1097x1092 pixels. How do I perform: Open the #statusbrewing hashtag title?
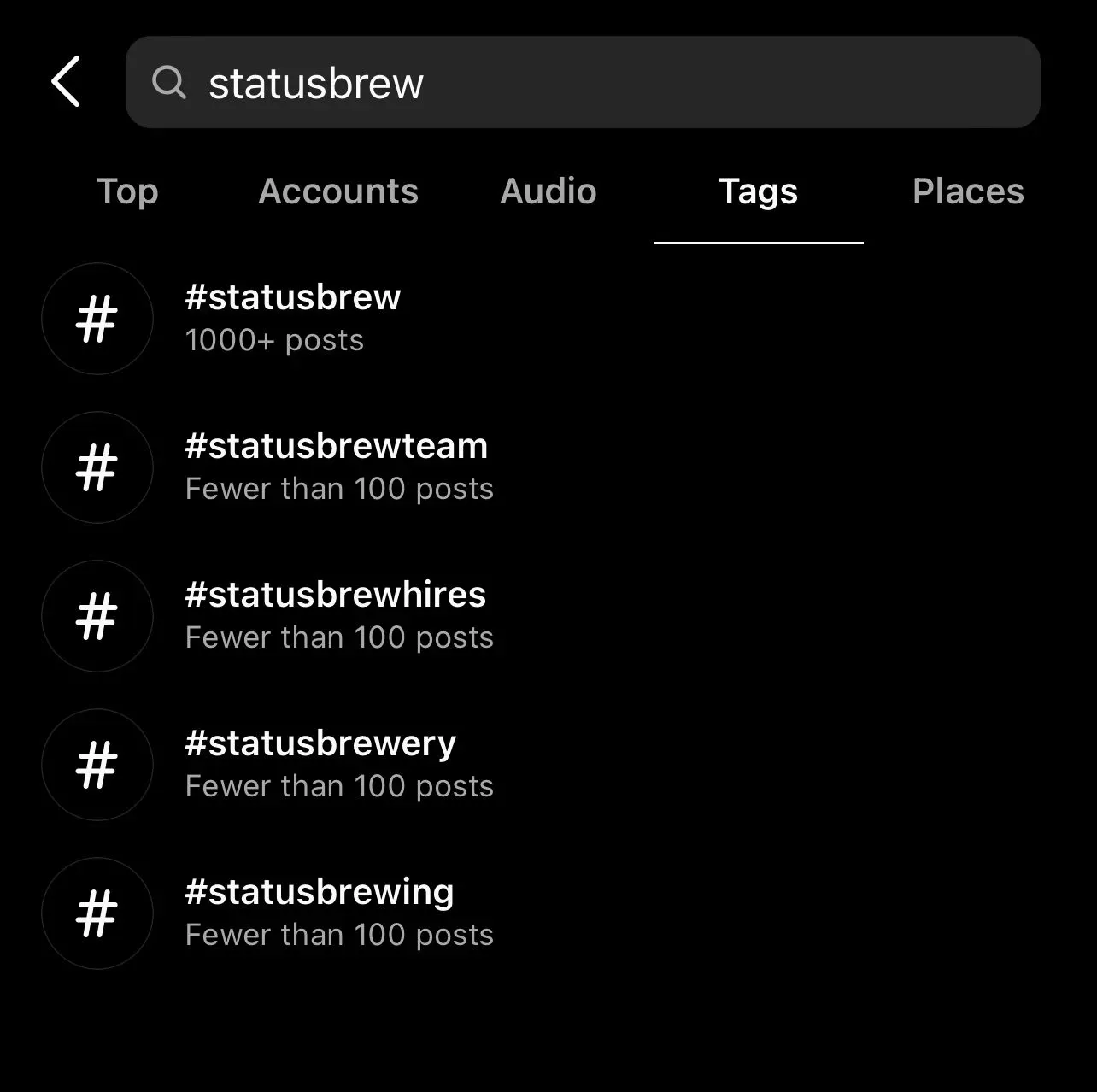(320, 892)
